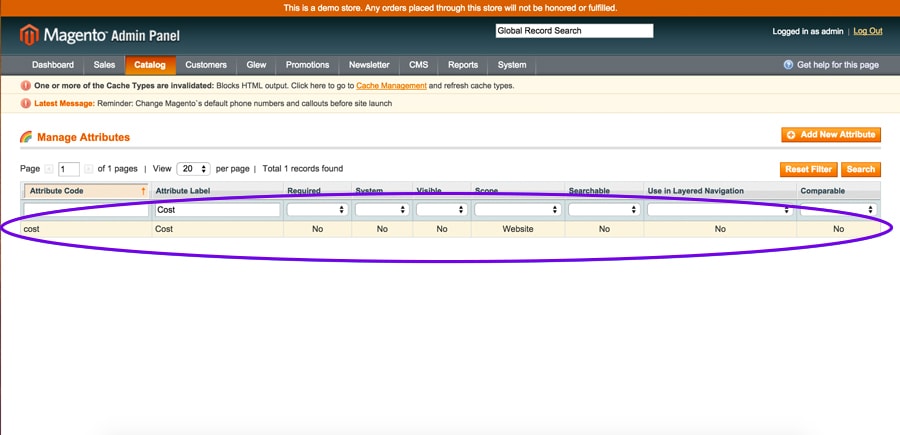Screen dimensions: 900x435
Task: Click the Attribute Code filter field
Action: (86, 210)
